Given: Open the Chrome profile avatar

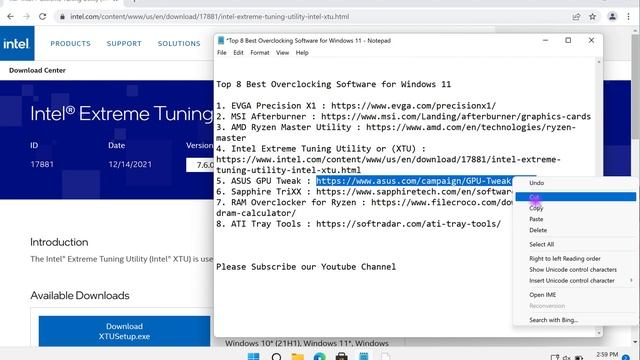Looking at the screenshot, I should pos(612,17).
